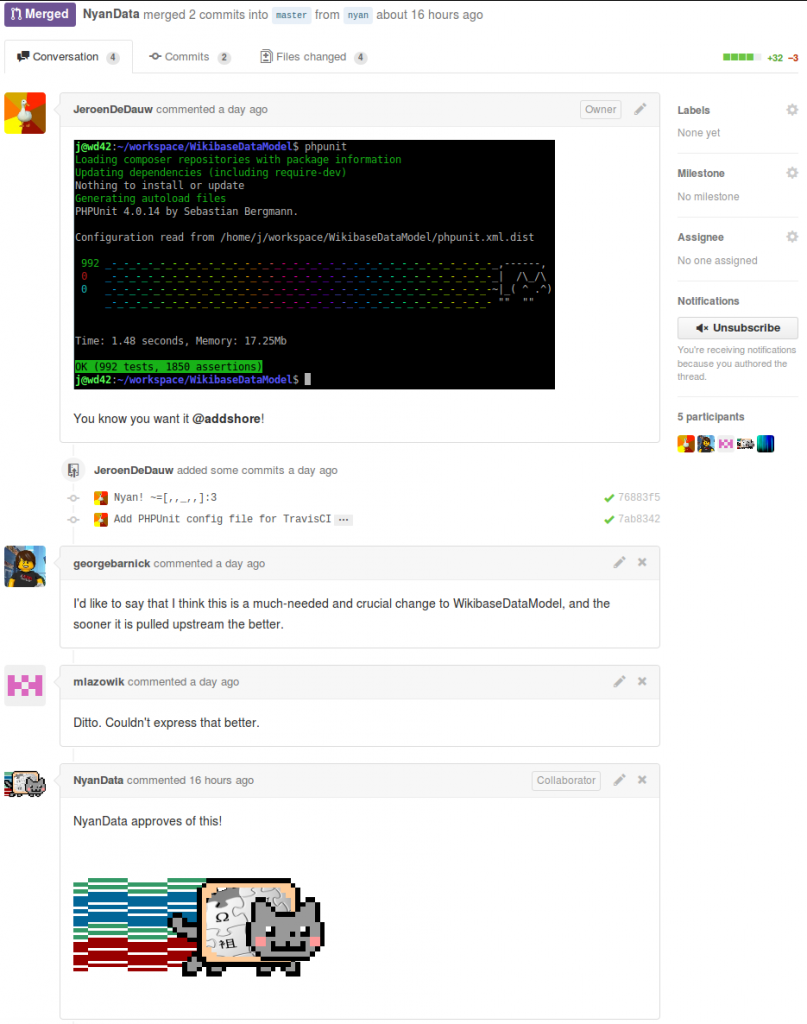807x1024 pixels.
Task: Delete georgebarnick's comment with X icon
Action: (642, 562)
